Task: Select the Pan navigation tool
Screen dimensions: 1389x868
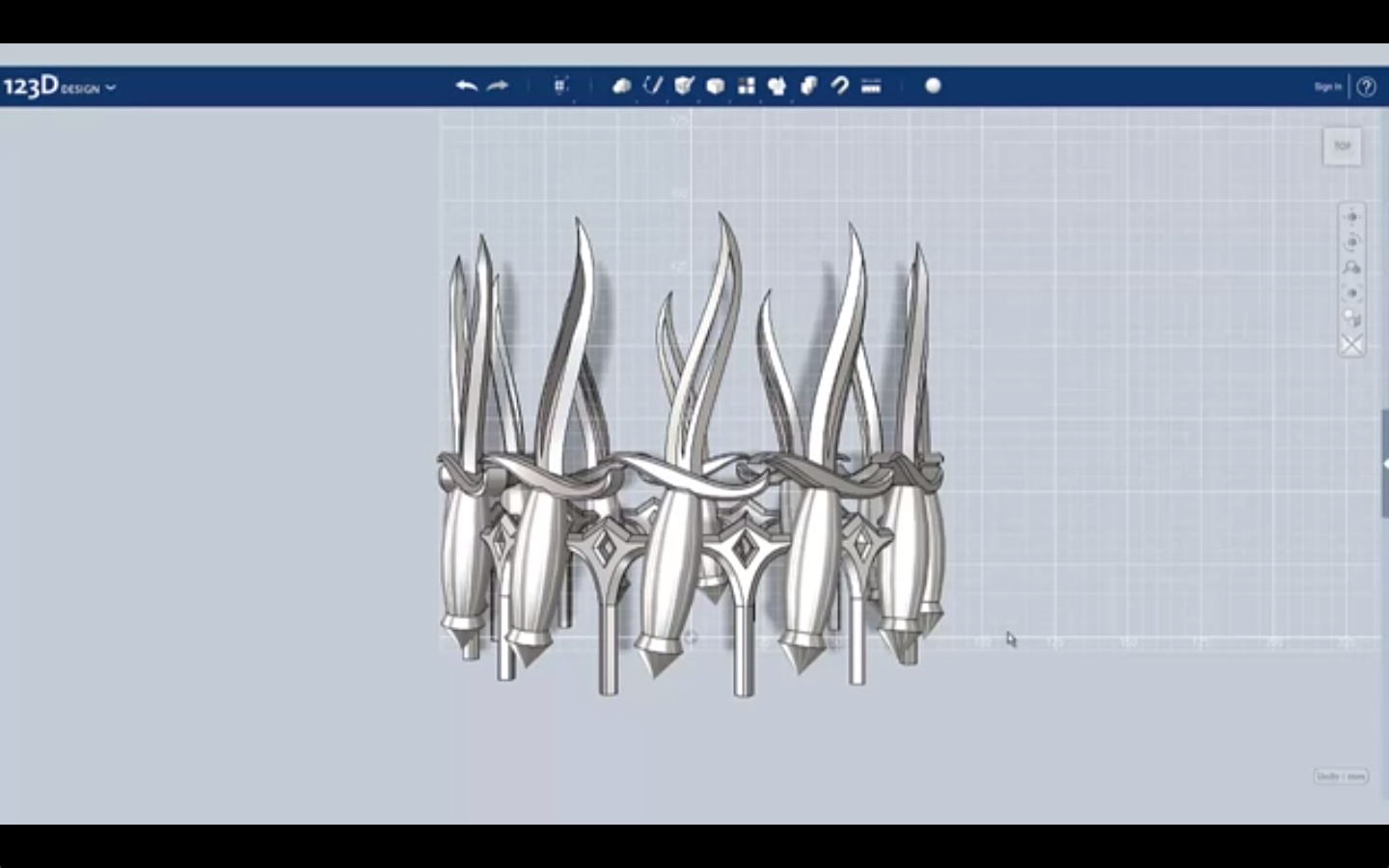Action: [x=1351, y=217]
